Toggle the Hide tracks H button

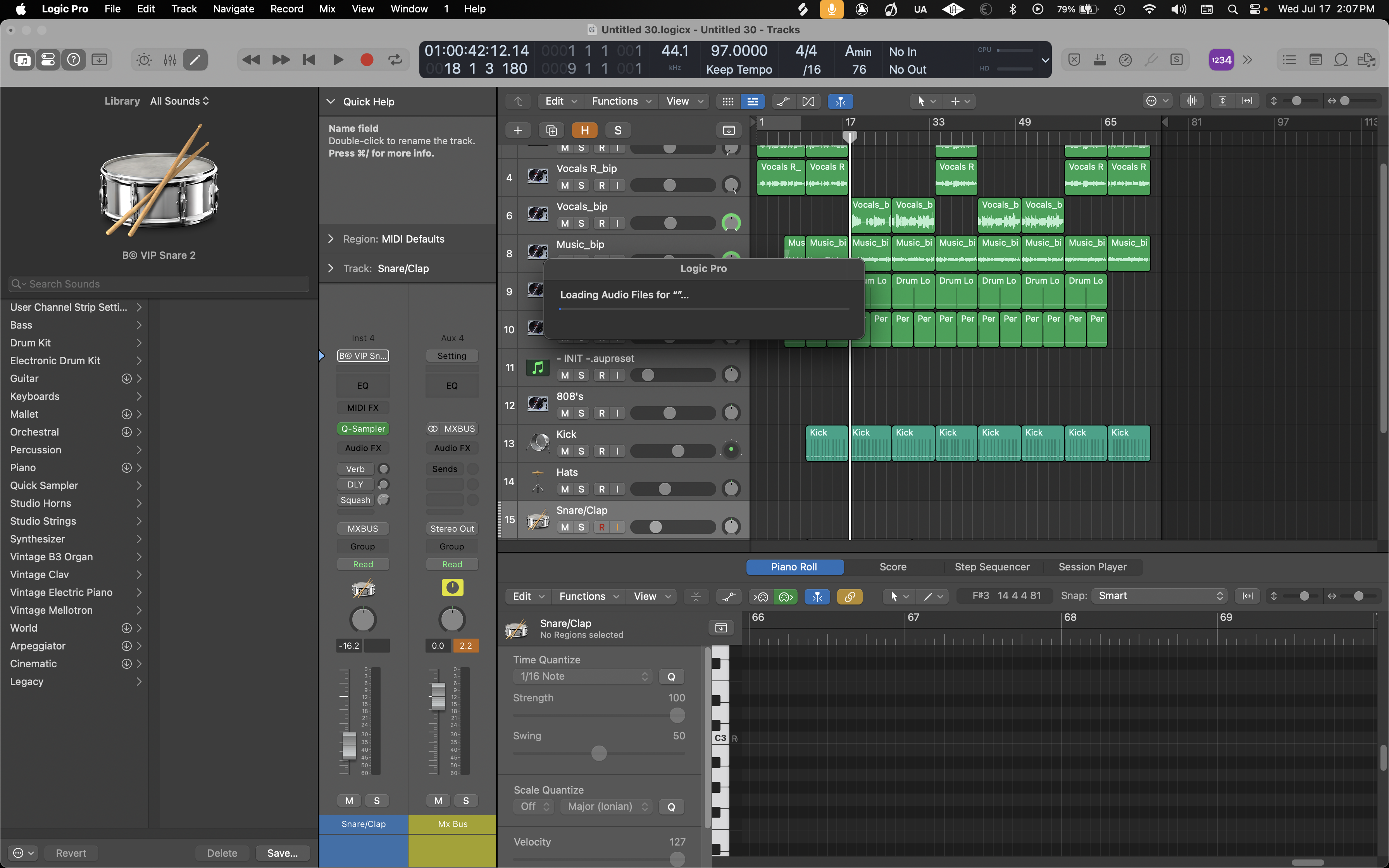click(x=584, y=130)
